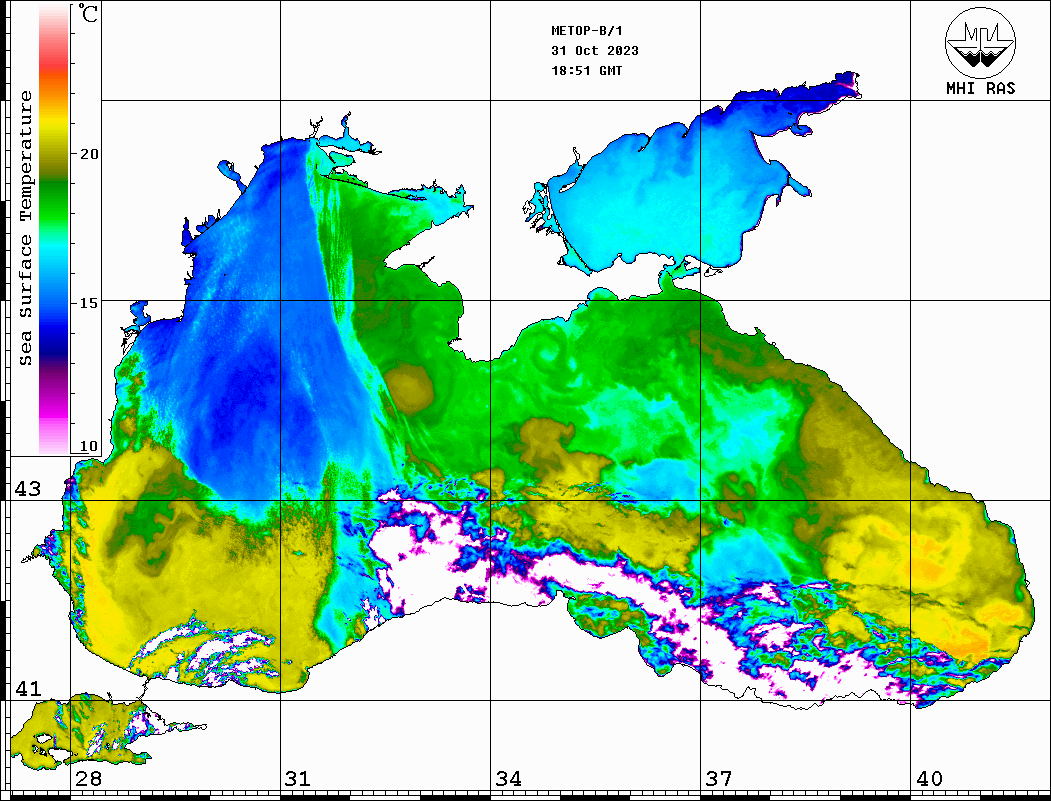Click the '20' value on the color scale

click(x=88, y=154)
